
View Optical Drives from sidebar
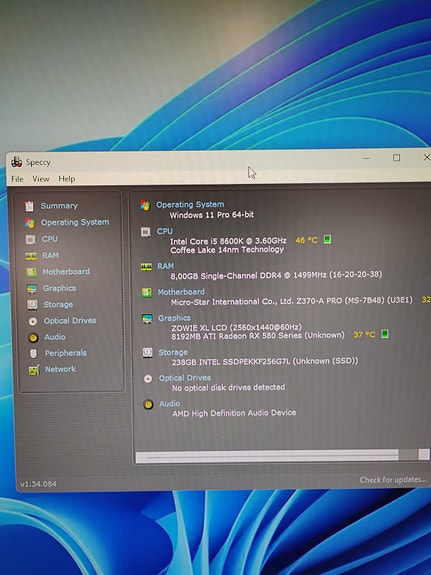pyautogui.click(x=70, y=321)
